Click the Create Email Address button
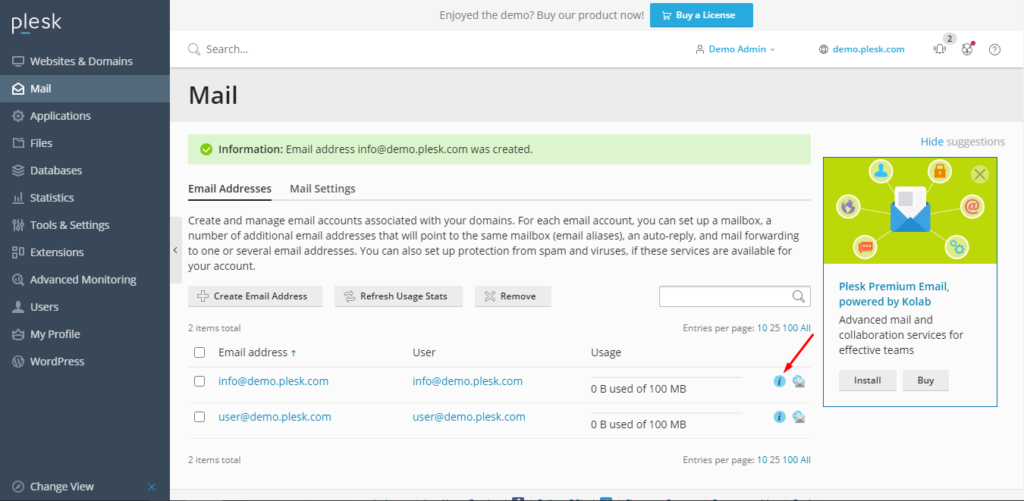 [x=255, y=296]
